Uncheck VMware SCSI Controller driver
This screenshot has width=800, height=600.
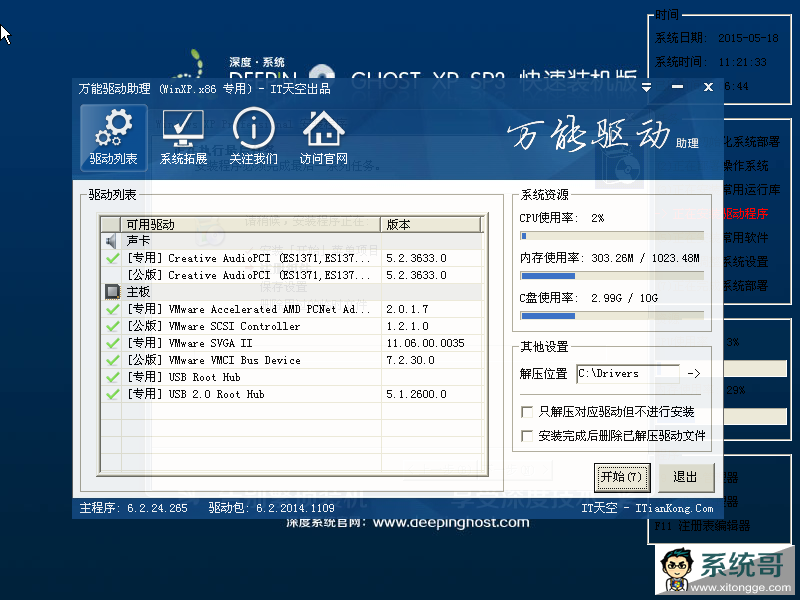coord(112,326)
